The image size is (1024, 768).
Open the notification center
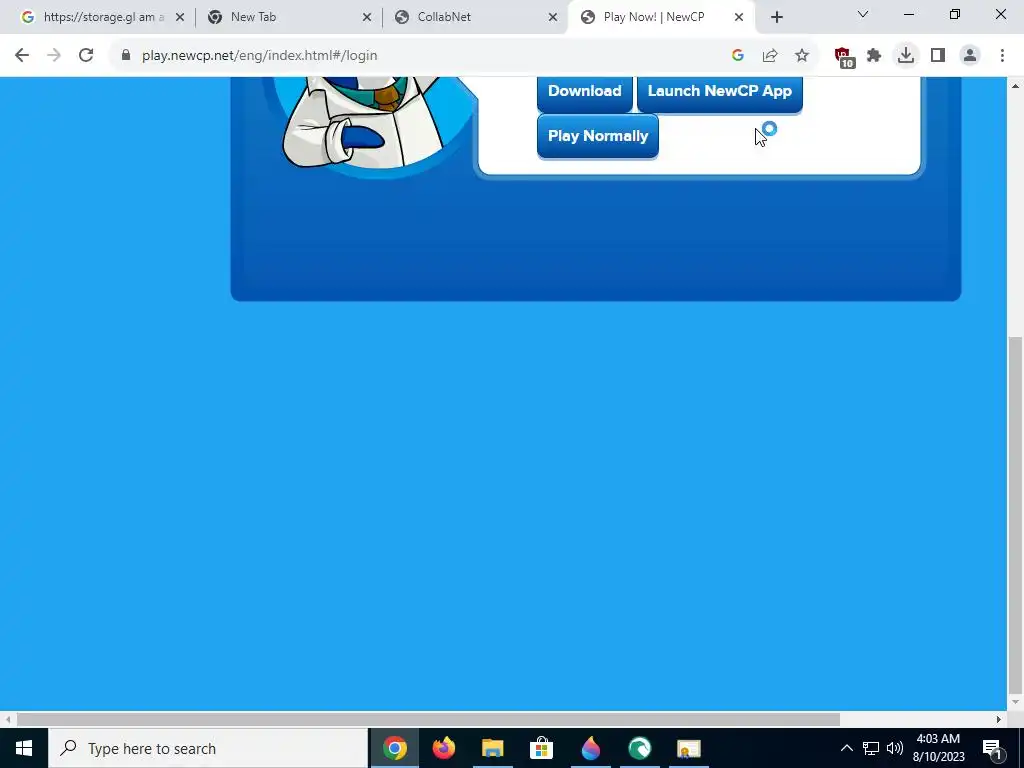point(993,748)
